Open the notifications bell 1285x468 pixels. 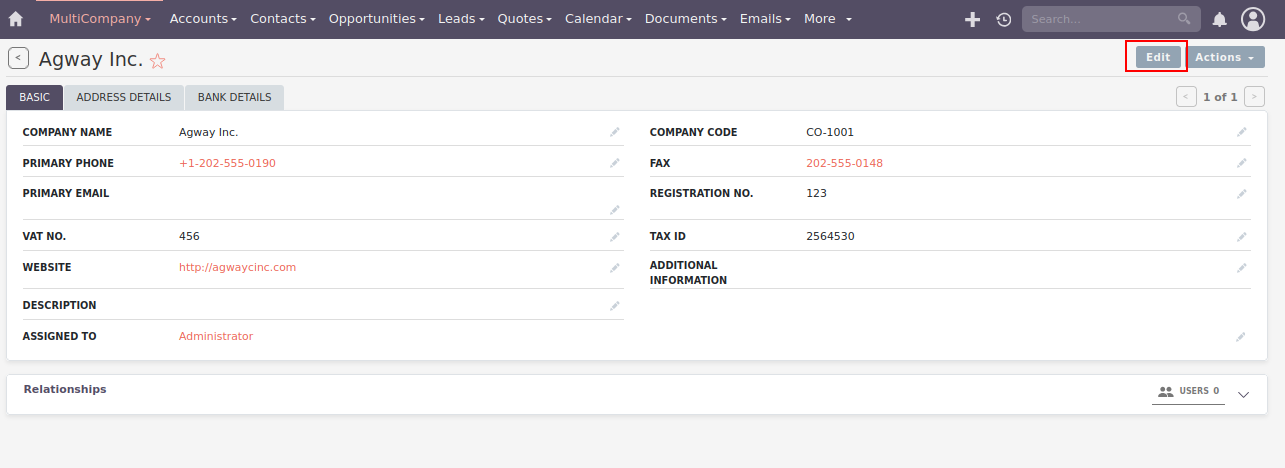pyautogui.click(x=1219, y=19)
